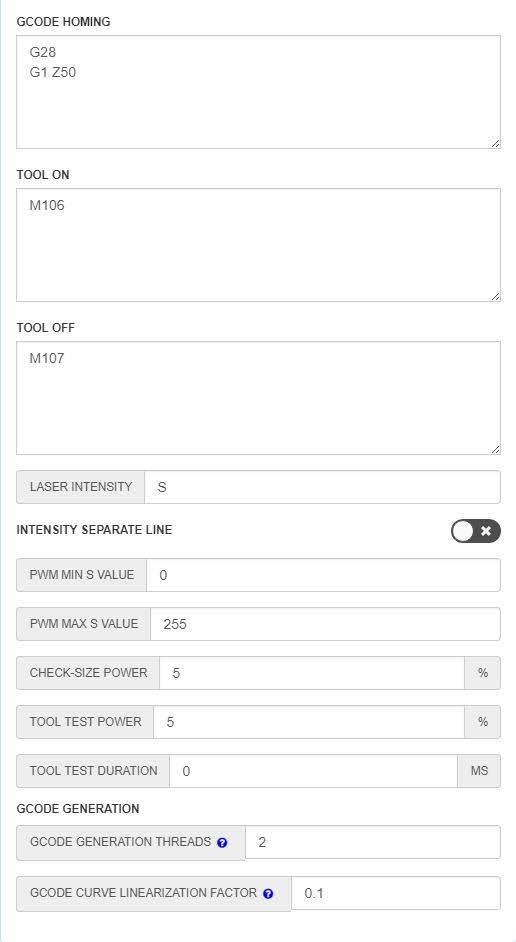Click the resize grip of Tool On textarea
The height and width of the screenshot is (942, 516).
click(x=495, y=296)
